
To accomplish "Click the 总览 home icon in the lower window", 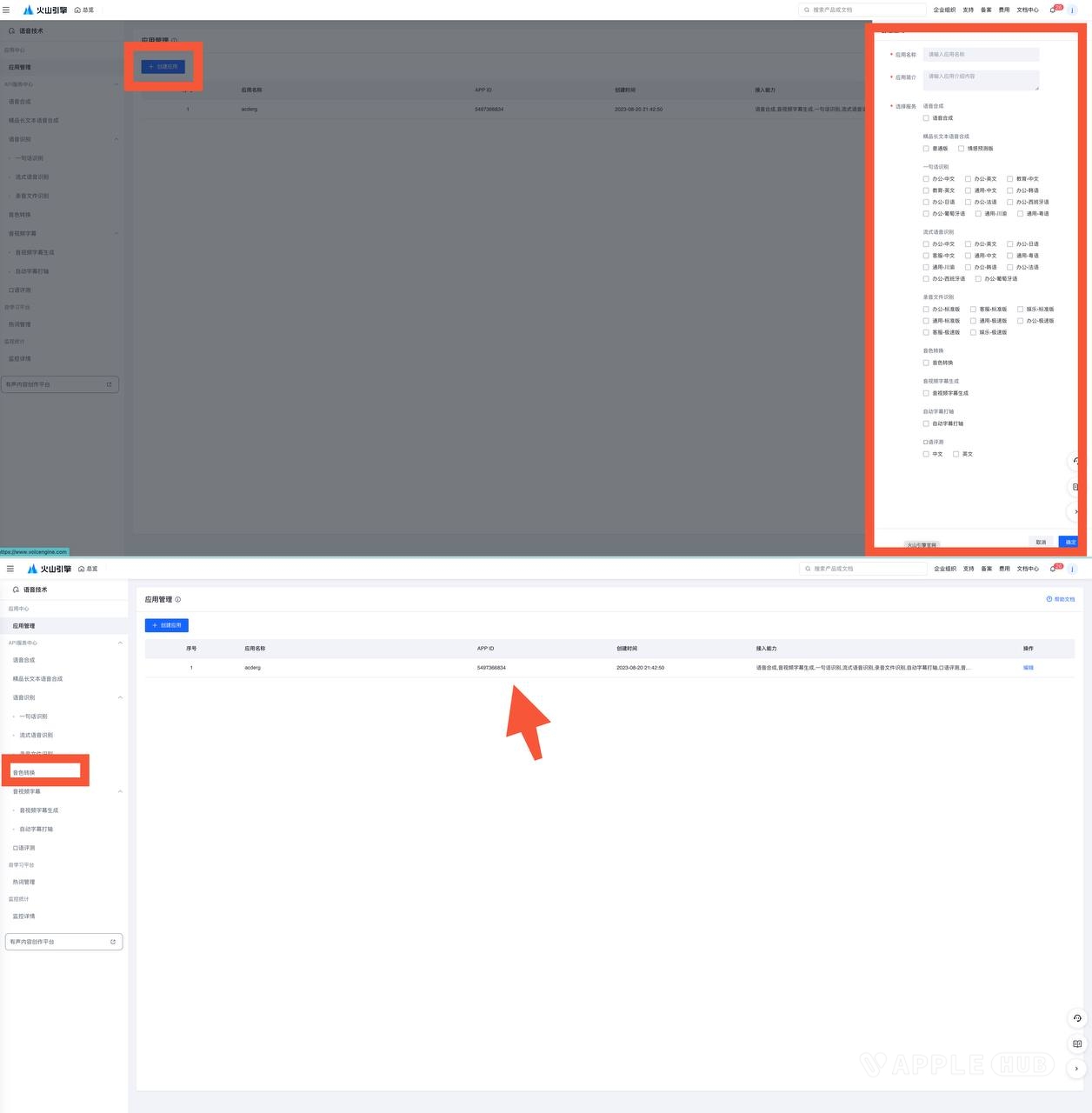I will click(81, 569).
